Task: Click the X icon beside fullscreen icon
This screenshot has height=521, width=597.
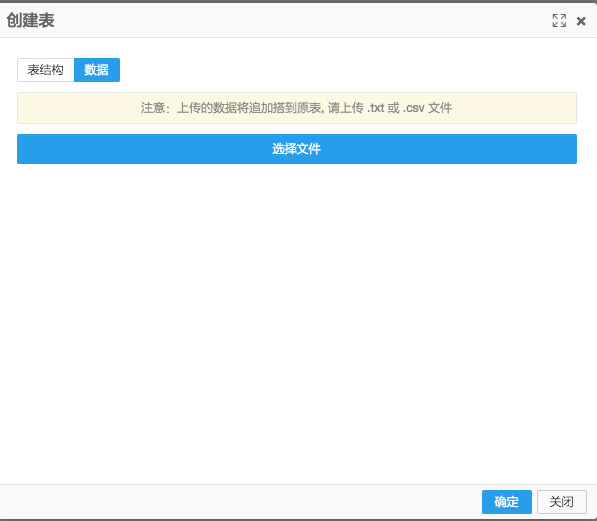Action: [x=581, y=21]
